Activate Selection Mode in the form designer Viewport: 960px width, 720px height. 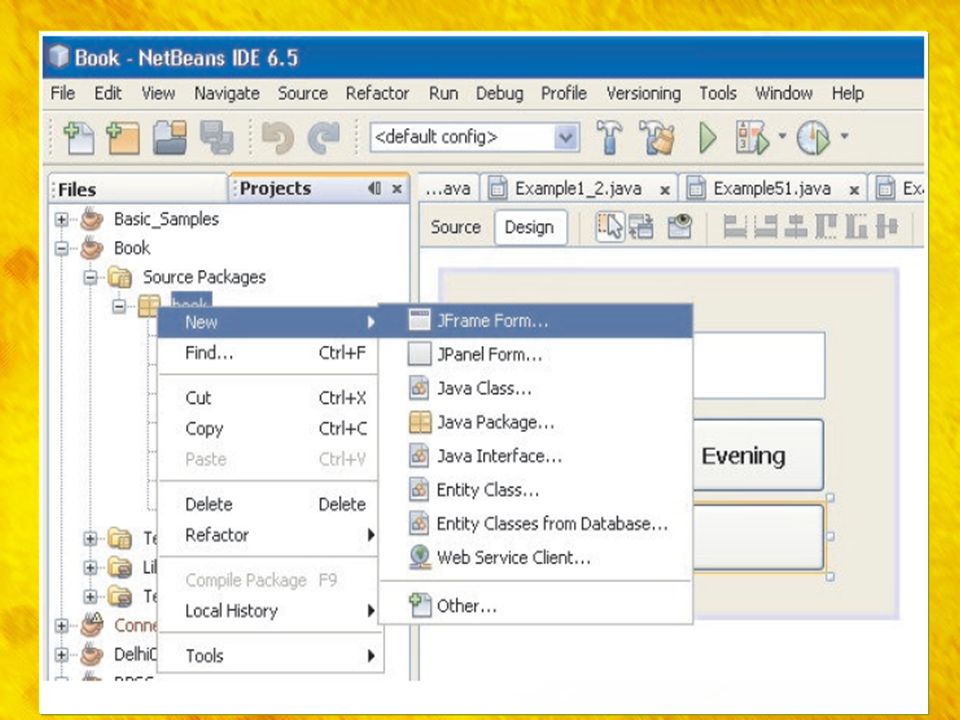pyautogui.click(x=610, y=227)
